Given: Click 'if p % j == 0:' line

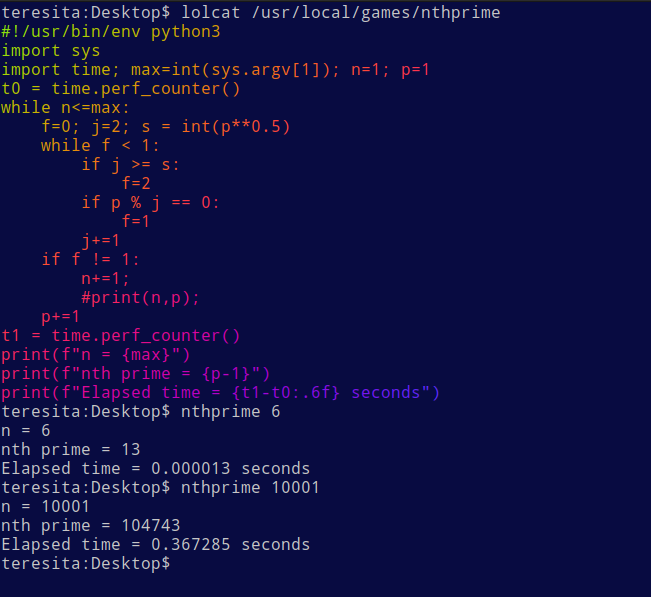Looking at the screenshot, I should click(x=150, y=203).
